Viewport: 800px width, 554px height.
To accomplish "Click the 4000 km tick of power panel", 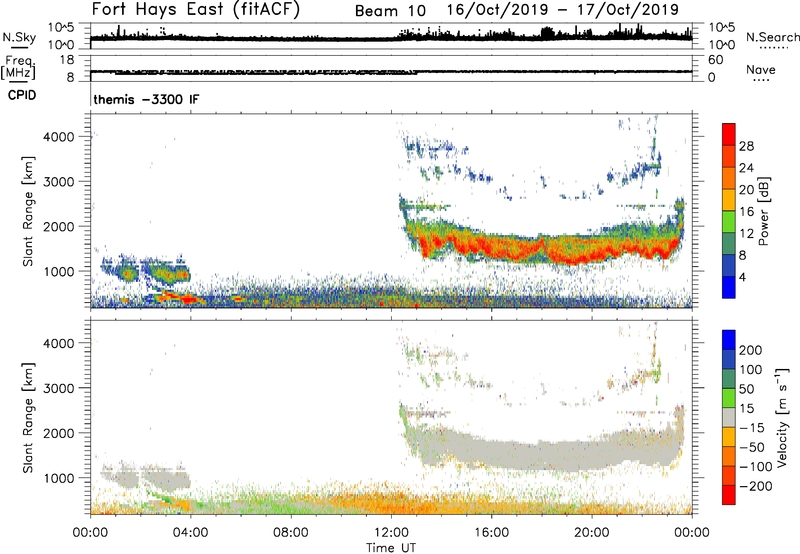I will [58, 137].
